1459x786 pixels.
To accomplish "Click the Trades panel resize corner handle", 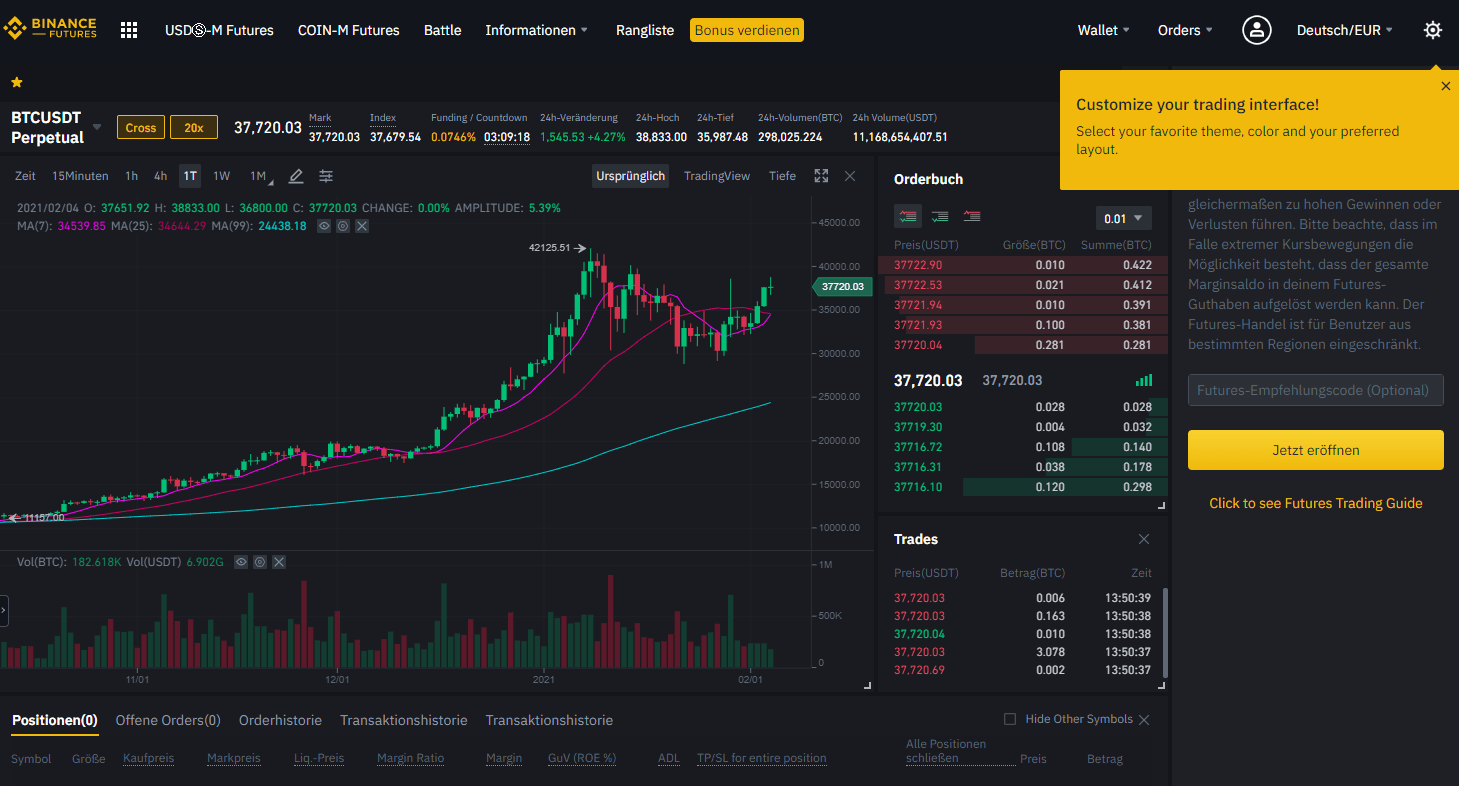I will coord(1162,686).
